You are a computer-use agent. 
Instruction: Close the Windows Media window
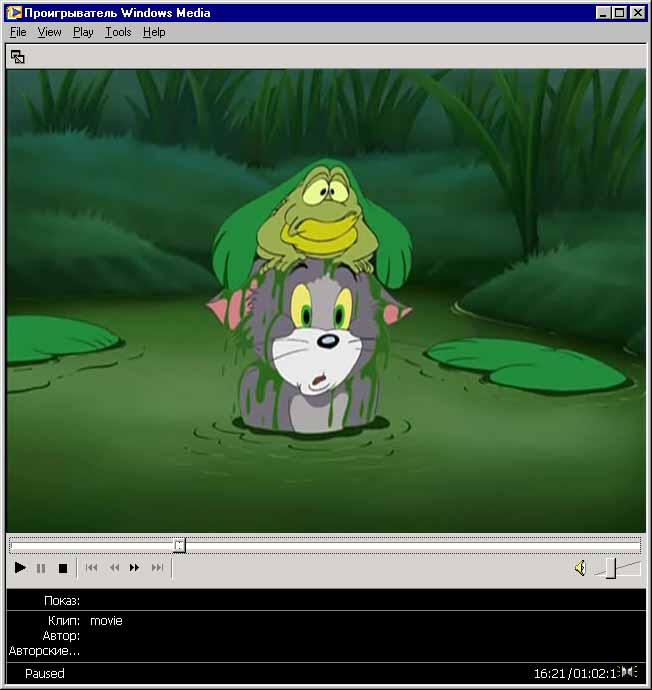pos(637,13)
